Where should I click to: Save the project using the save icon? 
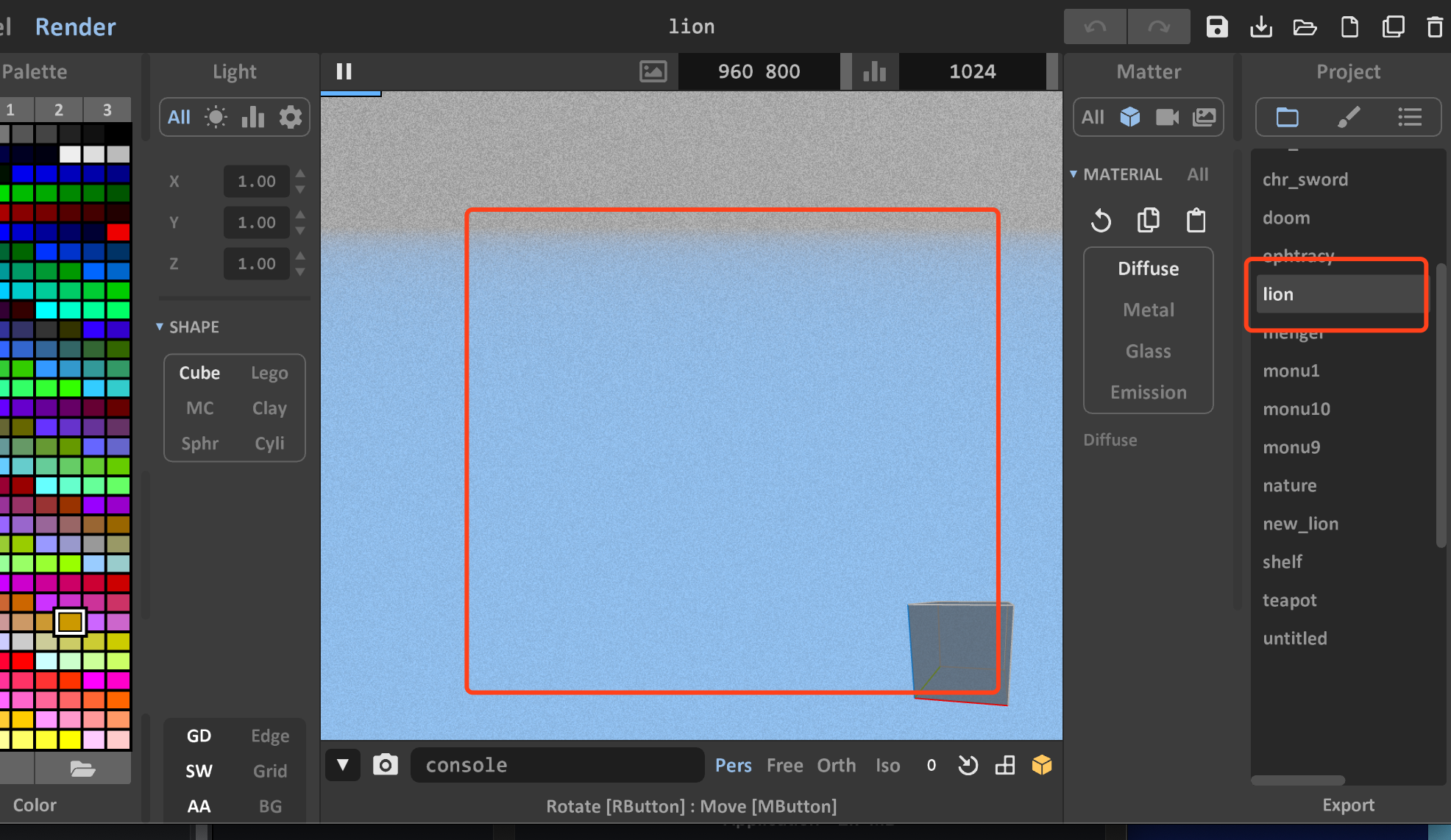1217,26
